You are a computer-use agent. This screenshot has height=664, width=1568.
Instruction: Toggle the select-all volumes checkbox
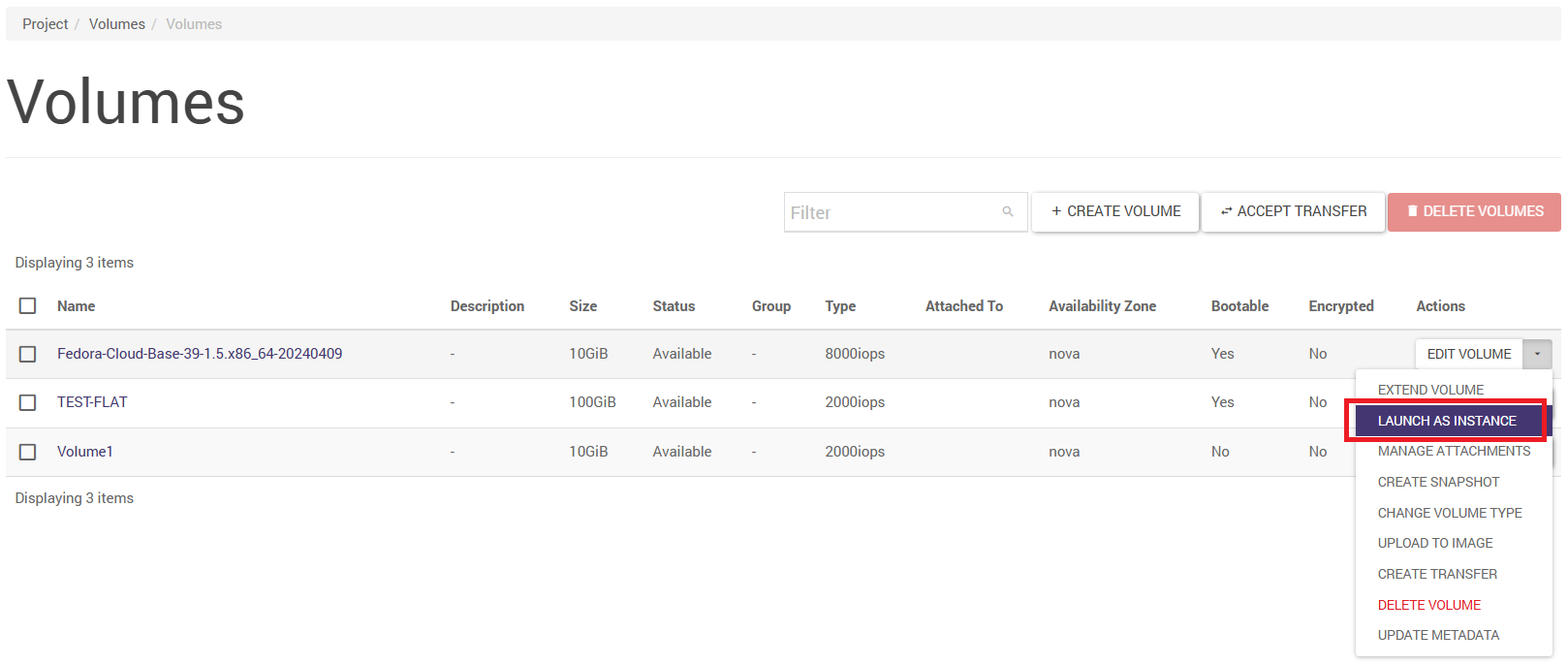pyautogui.click(x=28, y=306)
